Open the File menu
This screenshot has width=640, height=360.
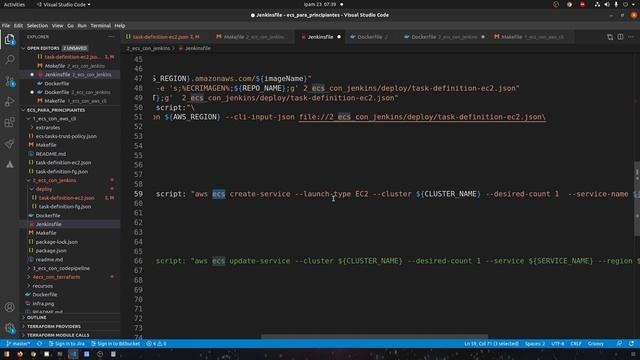pyautogui.click(x=6, y=25)
